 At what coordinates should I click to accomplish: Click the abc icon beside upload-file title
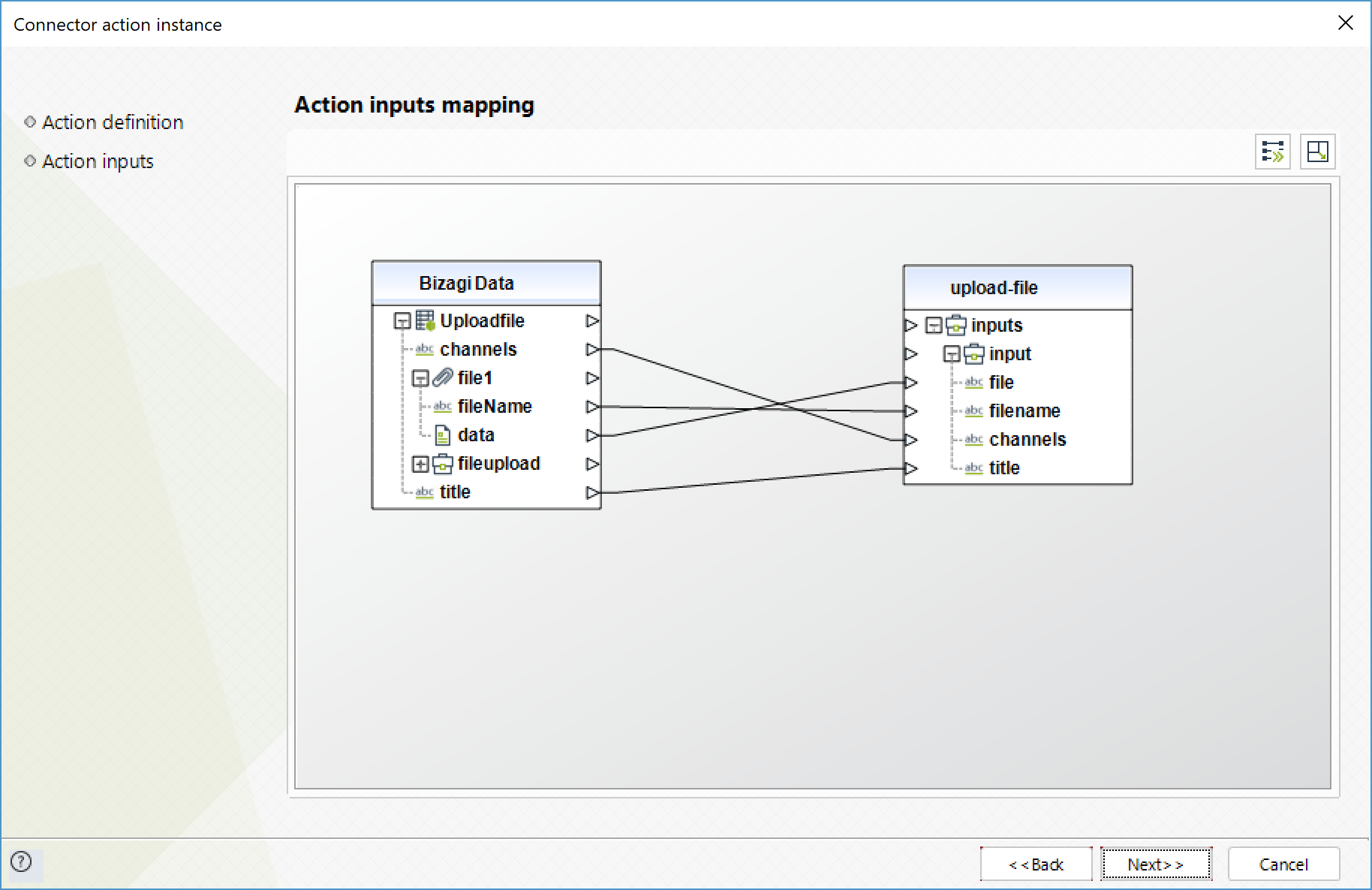point(974,468)
